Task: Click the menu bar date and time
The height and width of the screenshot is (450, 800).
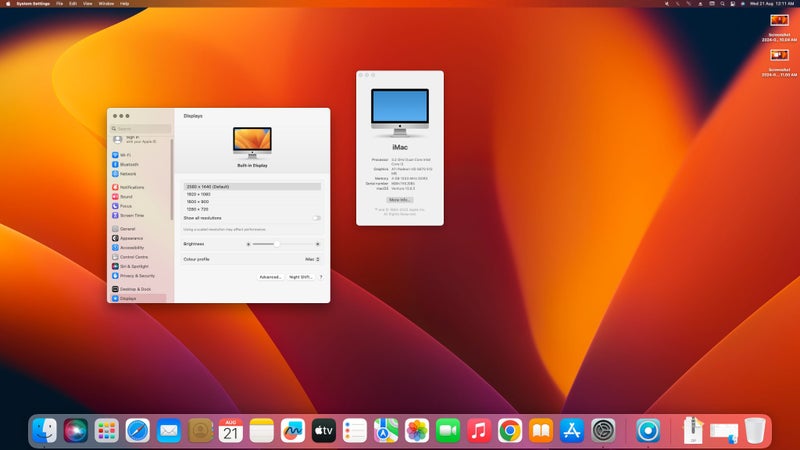Action: 772,4
